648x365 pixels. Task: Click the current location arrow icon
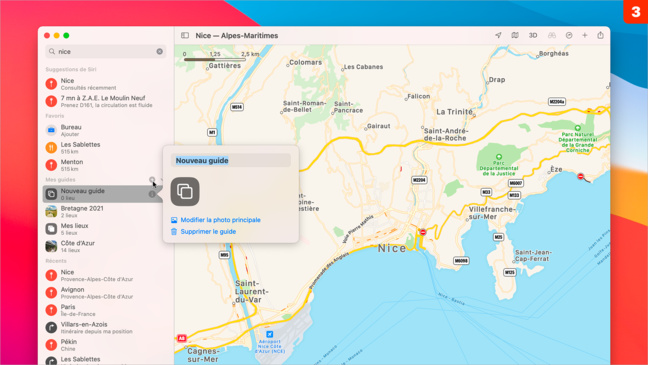(498, 36)
